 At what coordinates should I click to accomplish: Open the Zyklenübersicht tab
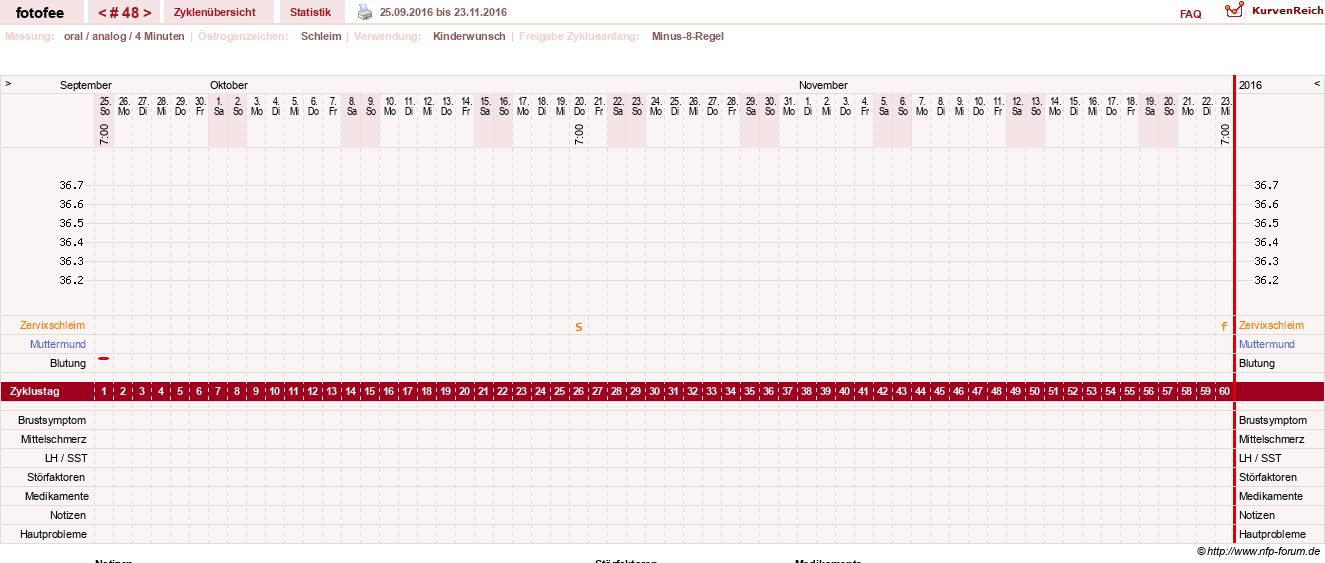point(214,12)
